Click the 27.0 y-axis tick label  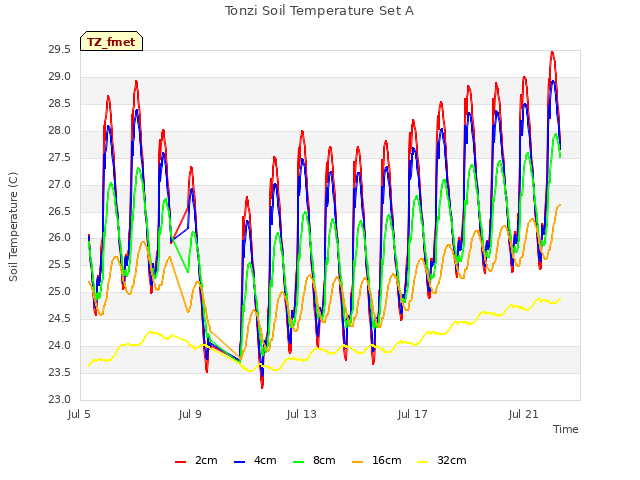60,184
